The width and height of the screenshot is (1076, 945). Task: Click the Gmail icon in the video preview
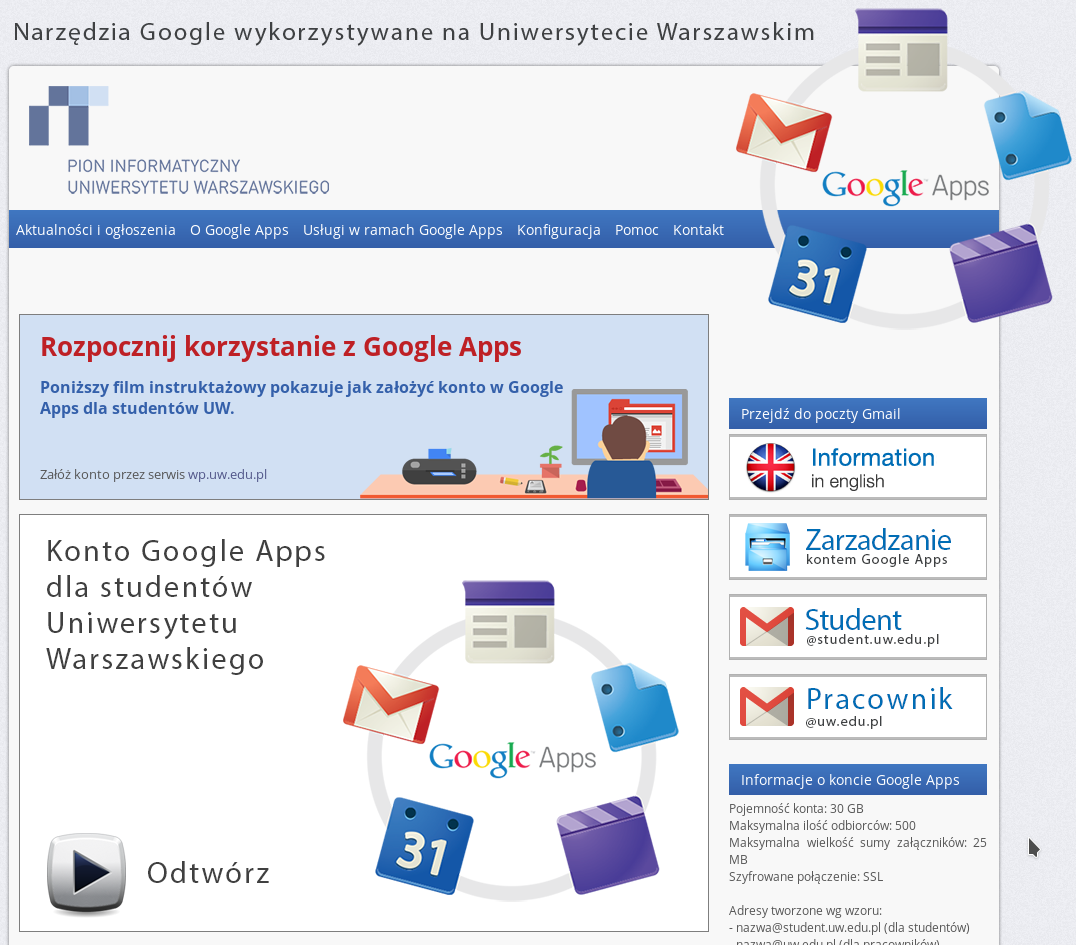click(x=390, y=705)
